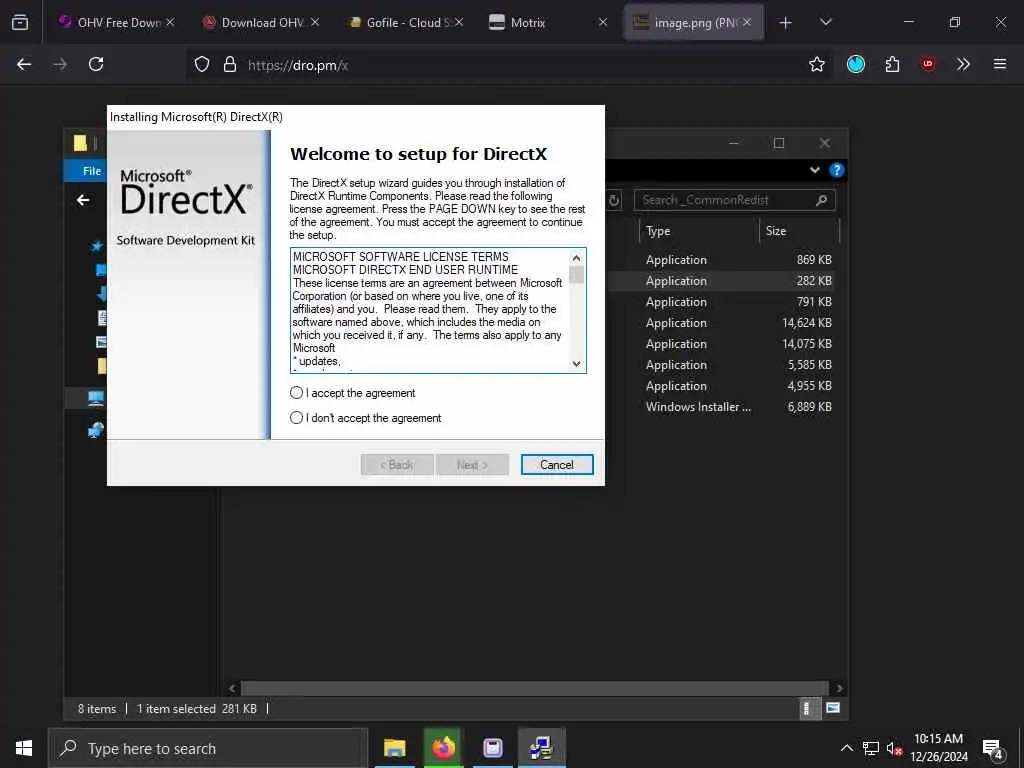
Task: Select Network in Explorer sidebar
Action: pyautogui.click(x=95, y=429)
